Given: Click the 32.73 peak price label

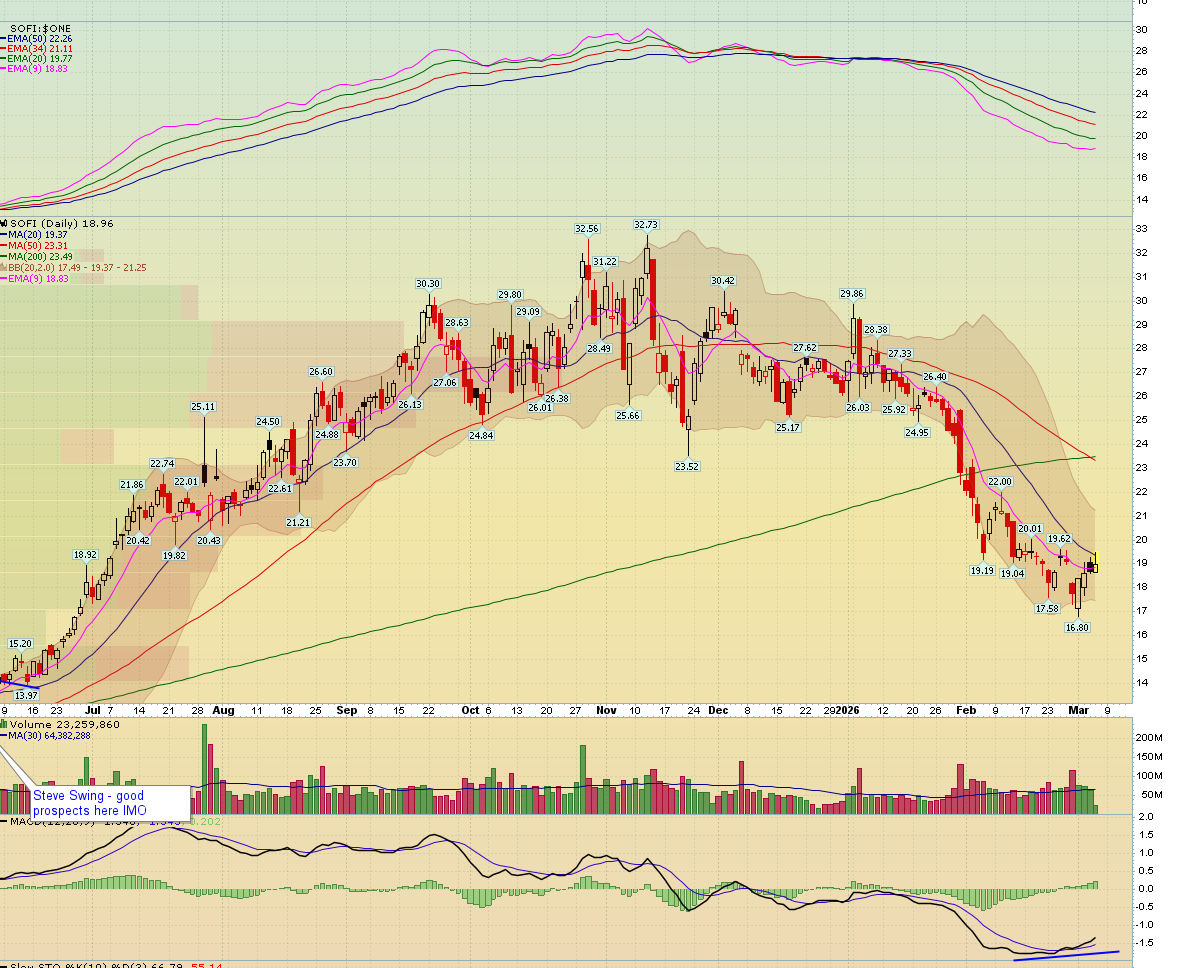Looking at the screenshot, I should (647, 225).
